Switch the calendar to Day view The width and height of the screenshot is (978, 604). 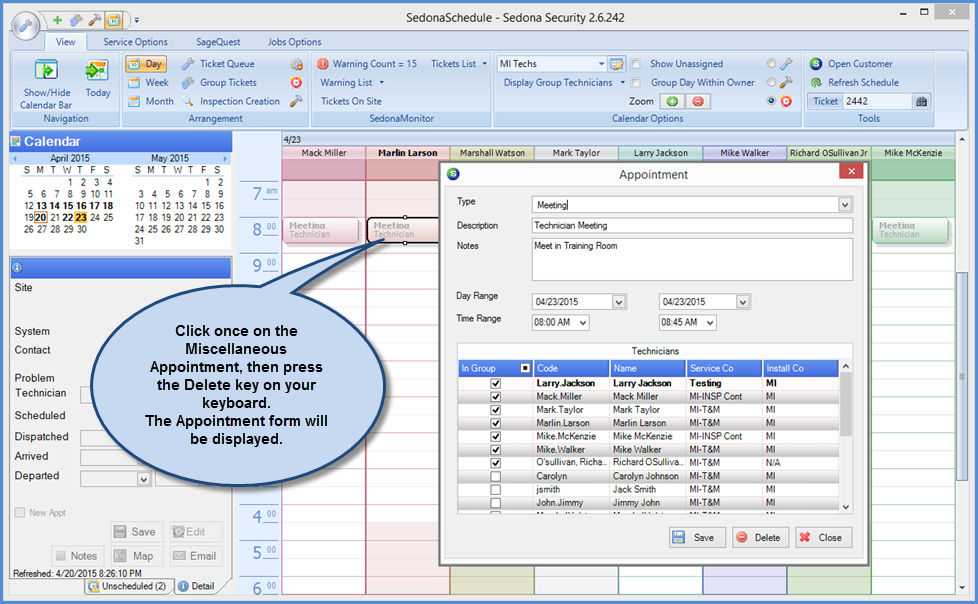coord(147,64)
